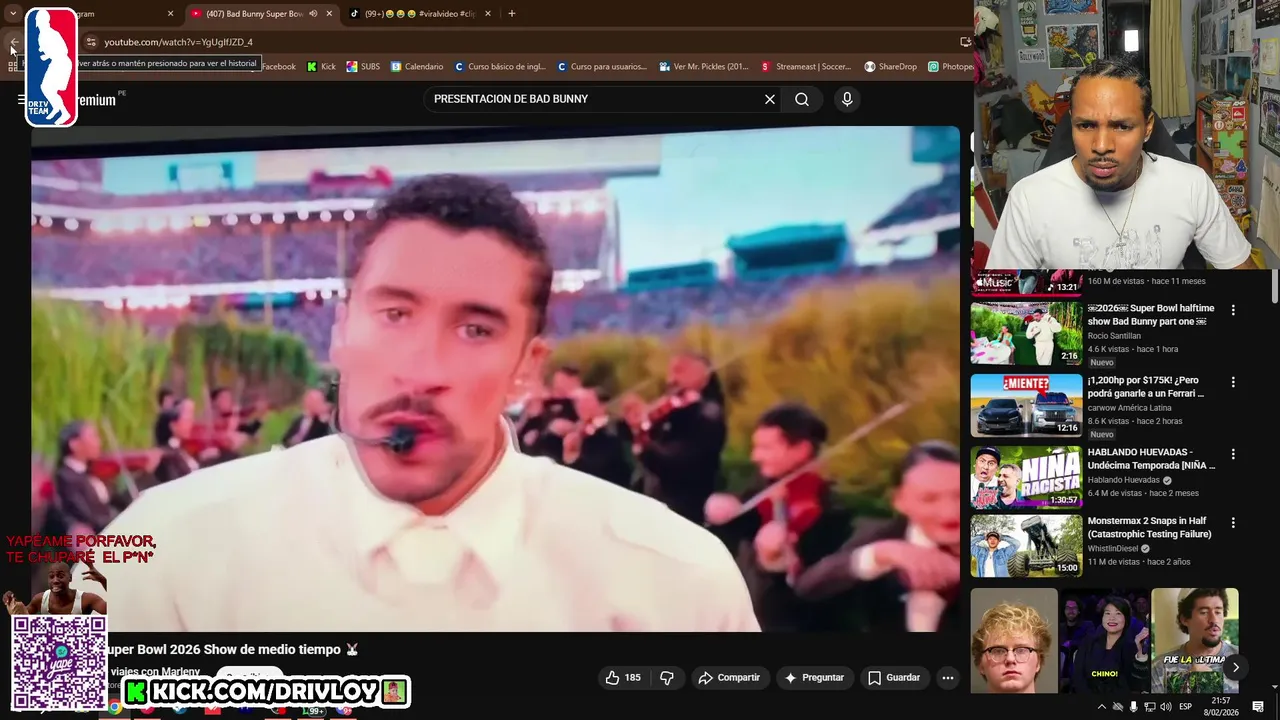Click the Rocio Santillan channel name
This screenshot has width=1280, height=720.
tap(1114, 336)
